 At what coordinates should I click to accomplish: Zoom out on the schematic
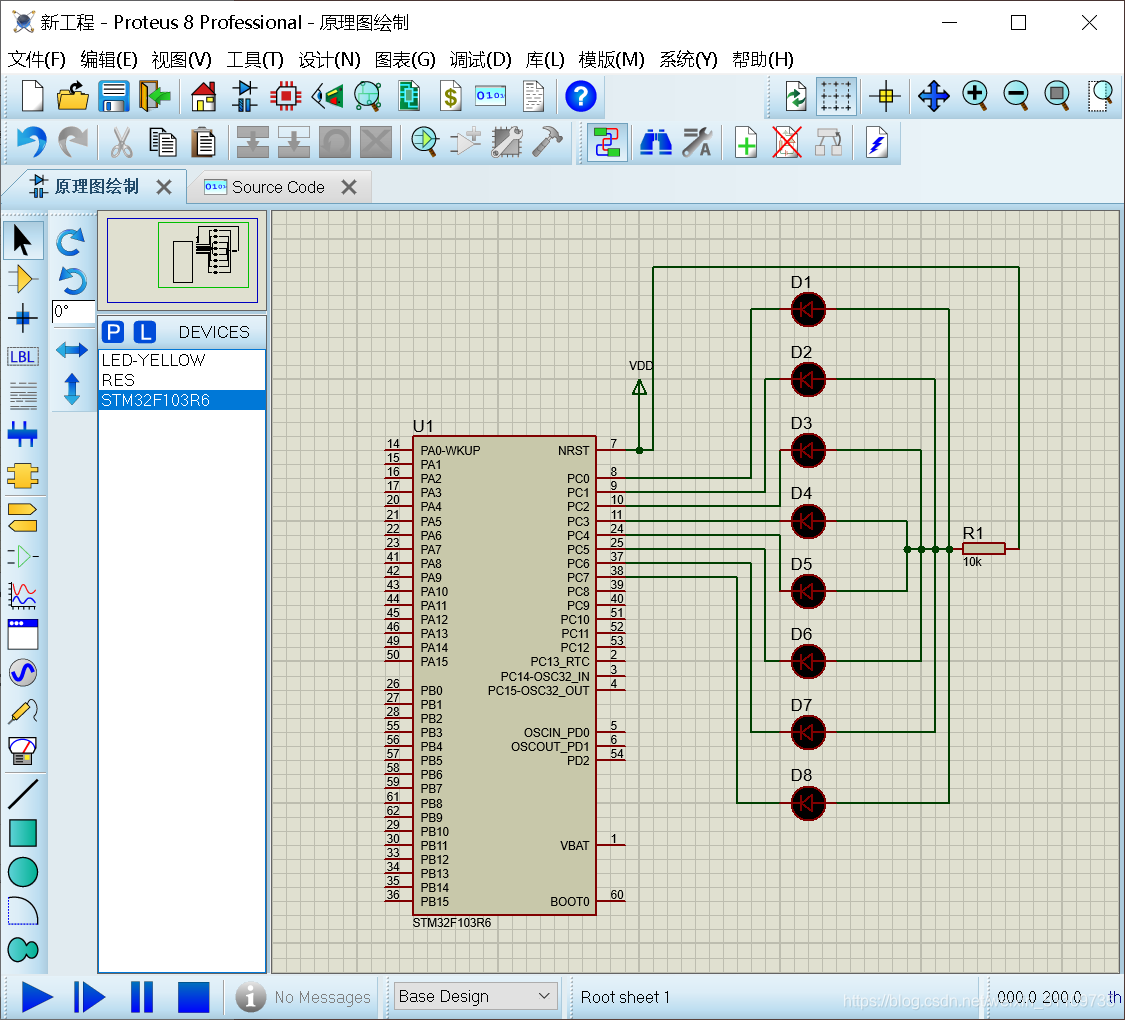[1017, 96]
